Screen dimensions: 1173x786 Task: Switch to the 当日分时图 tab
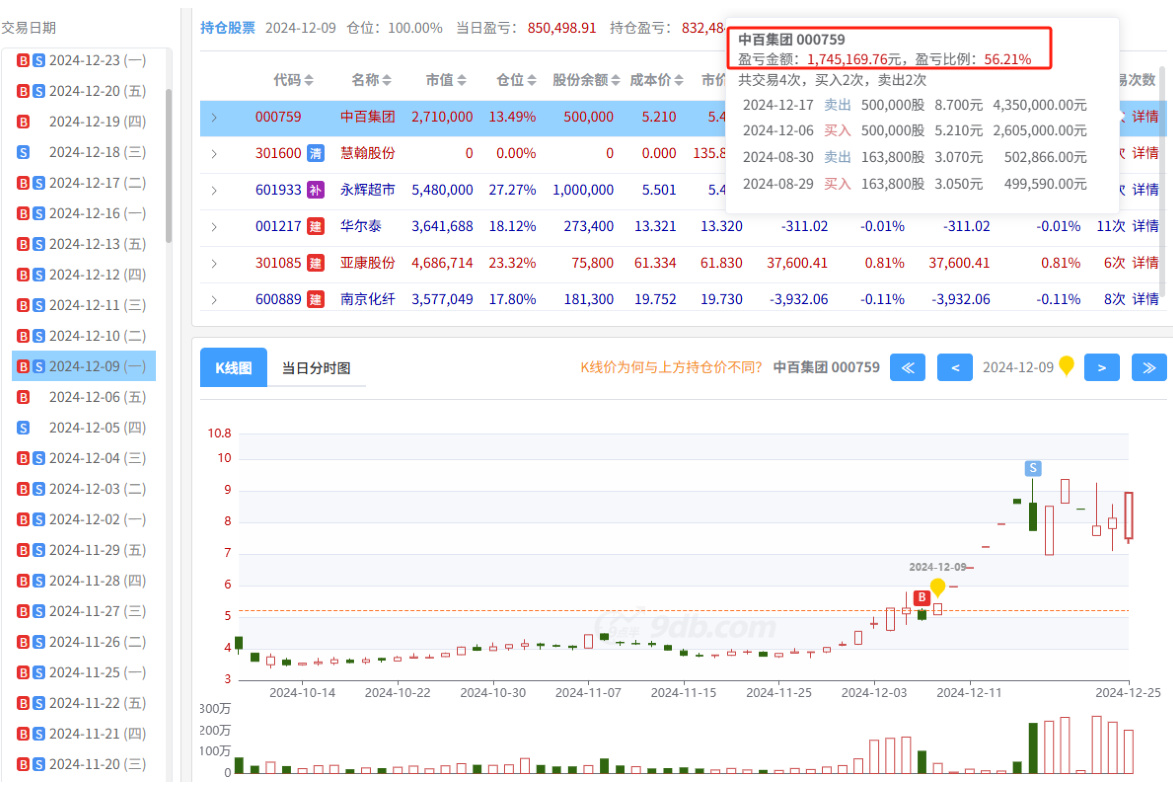pos(316,368)
